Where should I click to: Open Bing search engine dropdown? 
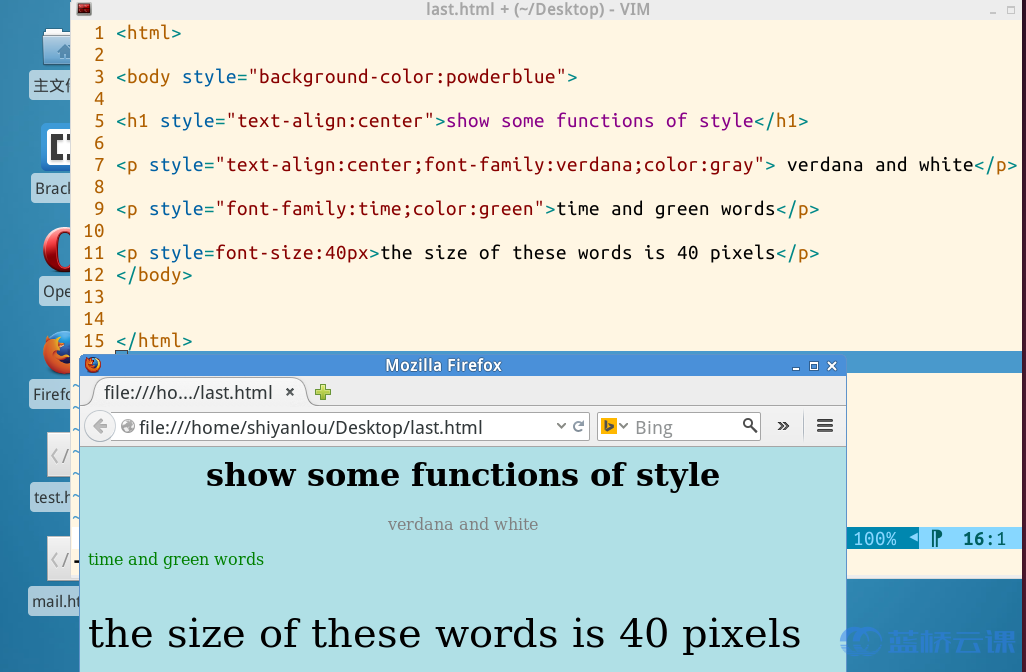614,427
